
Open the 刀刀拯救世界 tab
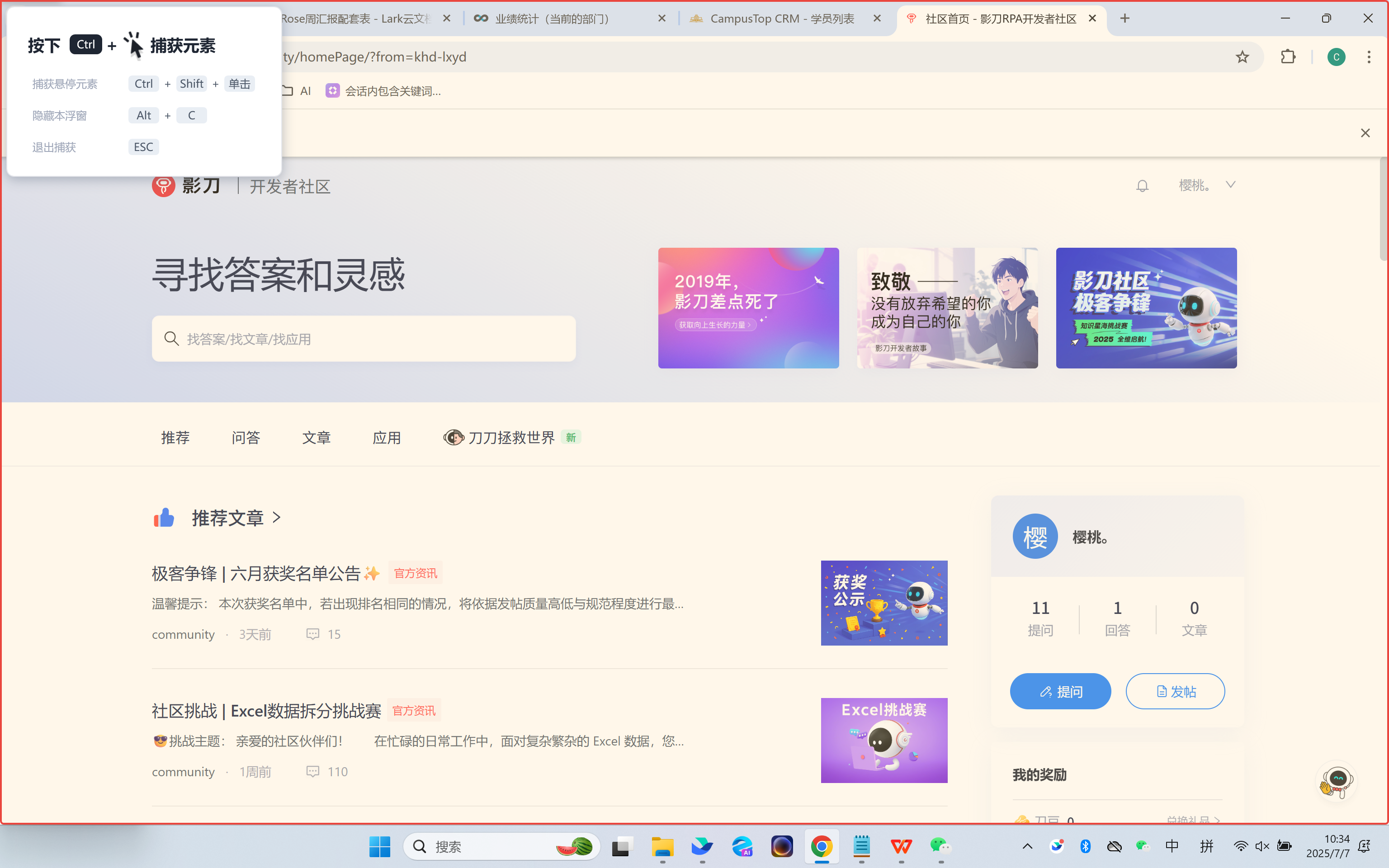512,438
